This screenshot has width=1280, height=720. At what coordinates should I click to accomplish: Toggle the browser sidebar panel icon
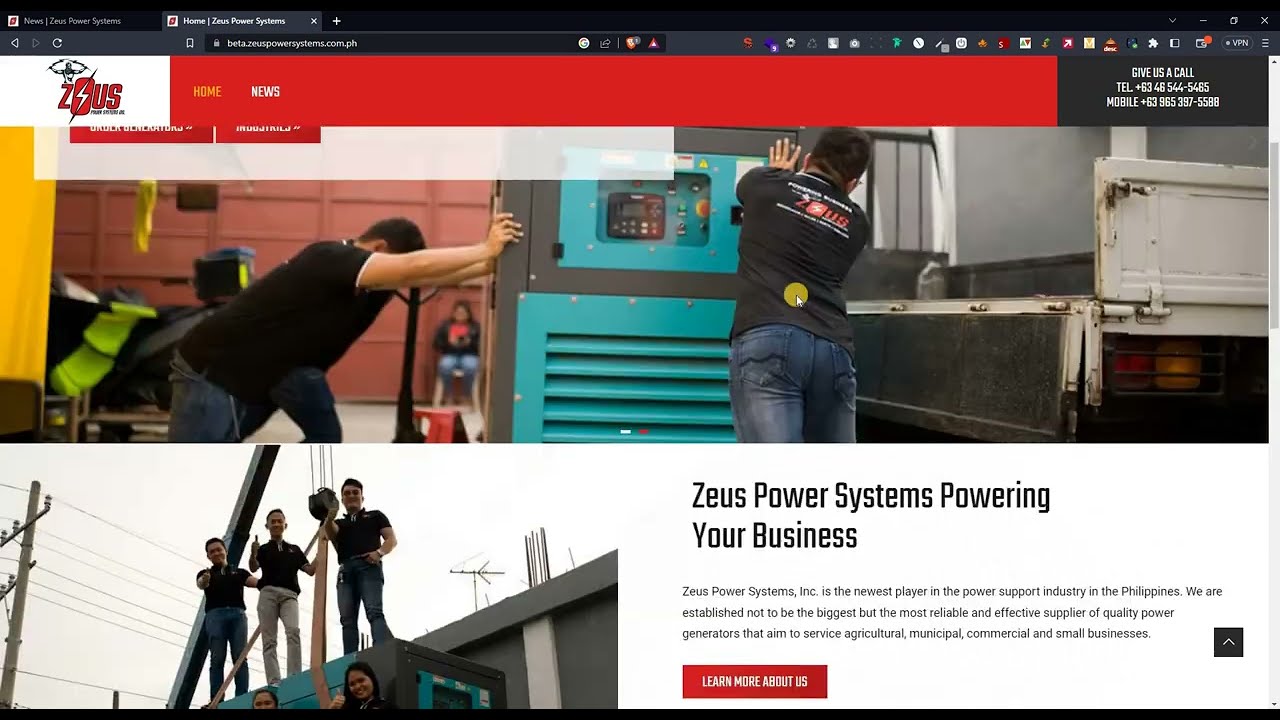point(1175,43)
